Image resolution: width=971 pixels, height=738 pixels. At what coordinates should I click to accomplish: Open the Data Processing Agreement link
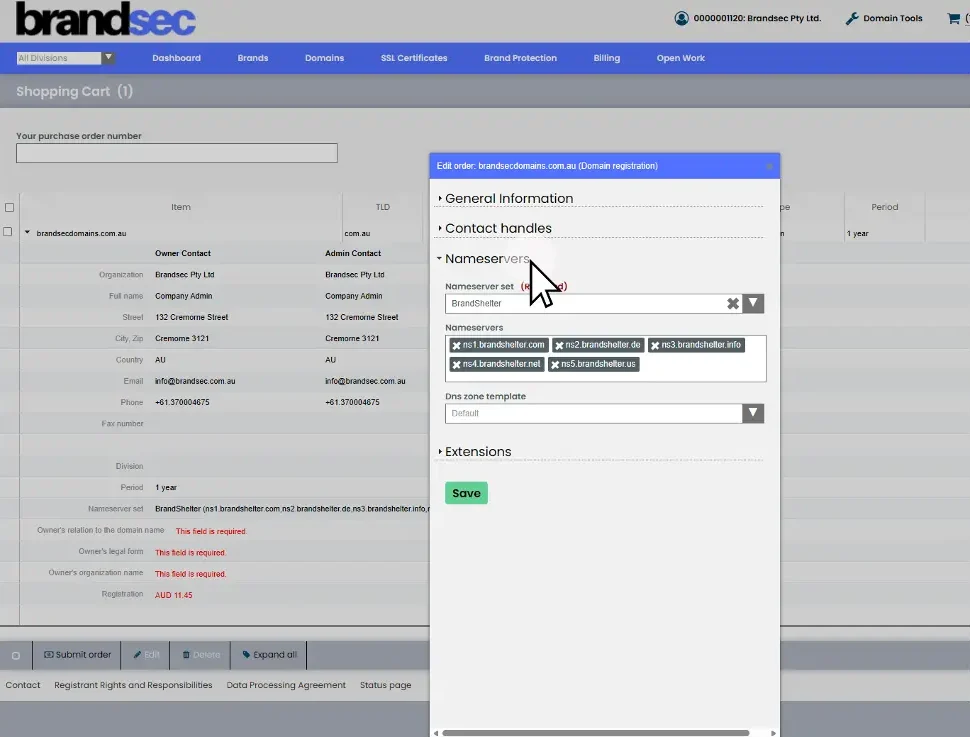(x=286, y=685)
